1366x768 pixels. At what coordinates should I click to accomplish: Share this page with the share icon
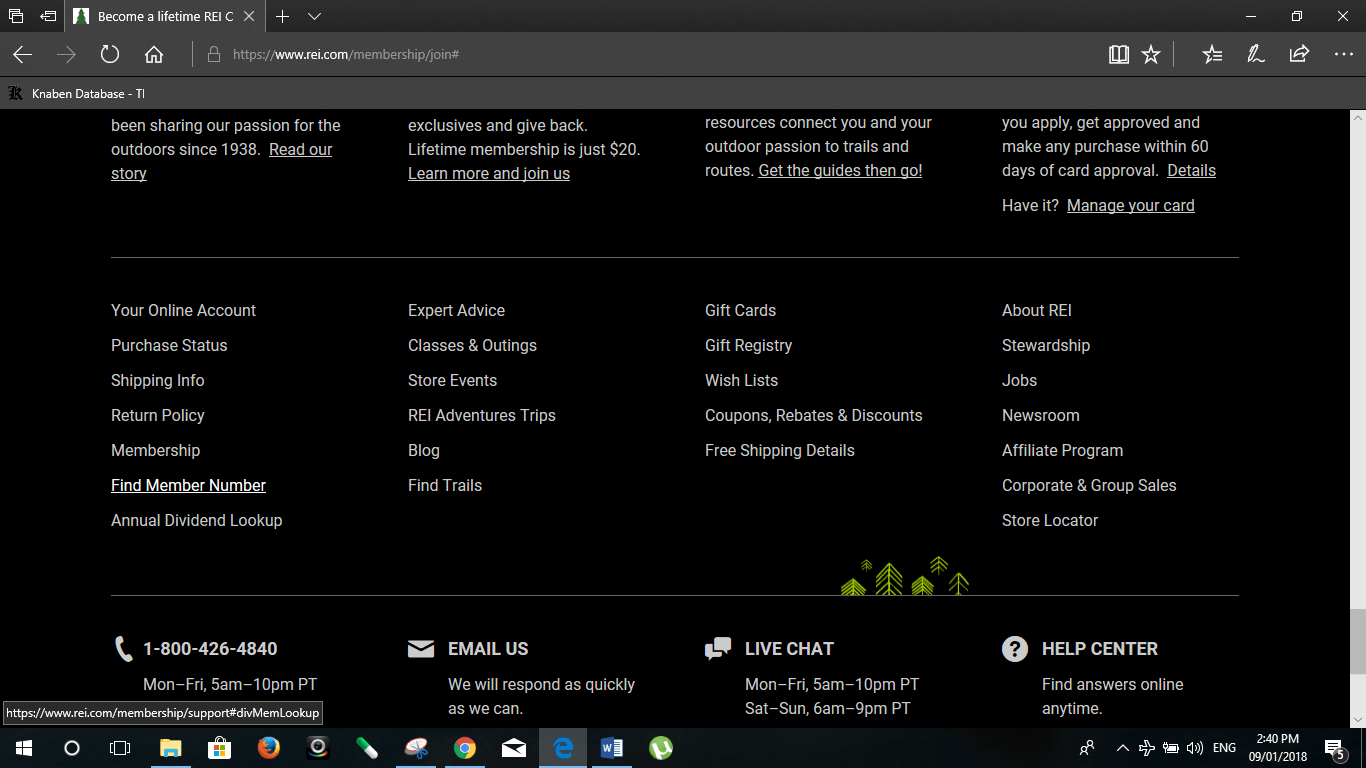1299,54
